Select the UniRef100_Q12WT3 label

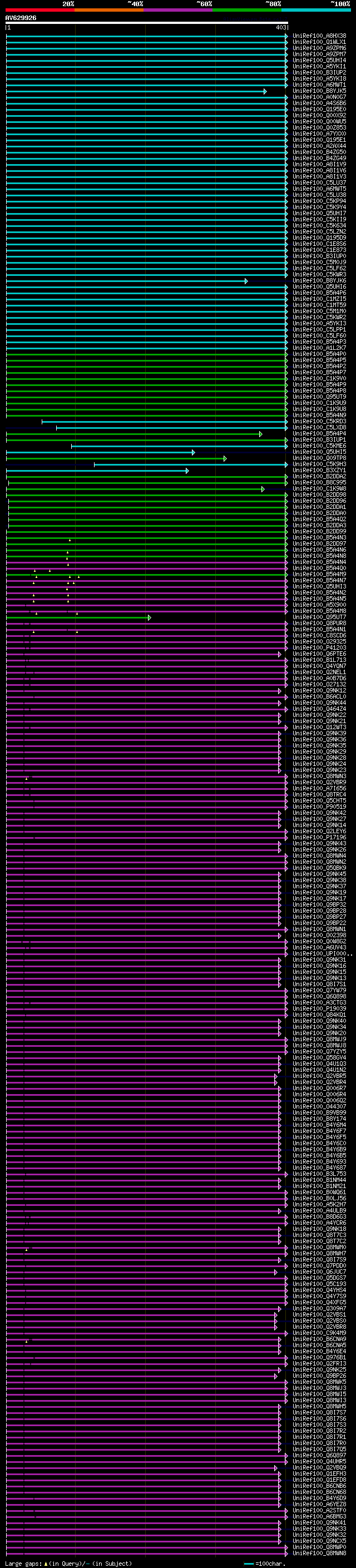click(319, 728)
